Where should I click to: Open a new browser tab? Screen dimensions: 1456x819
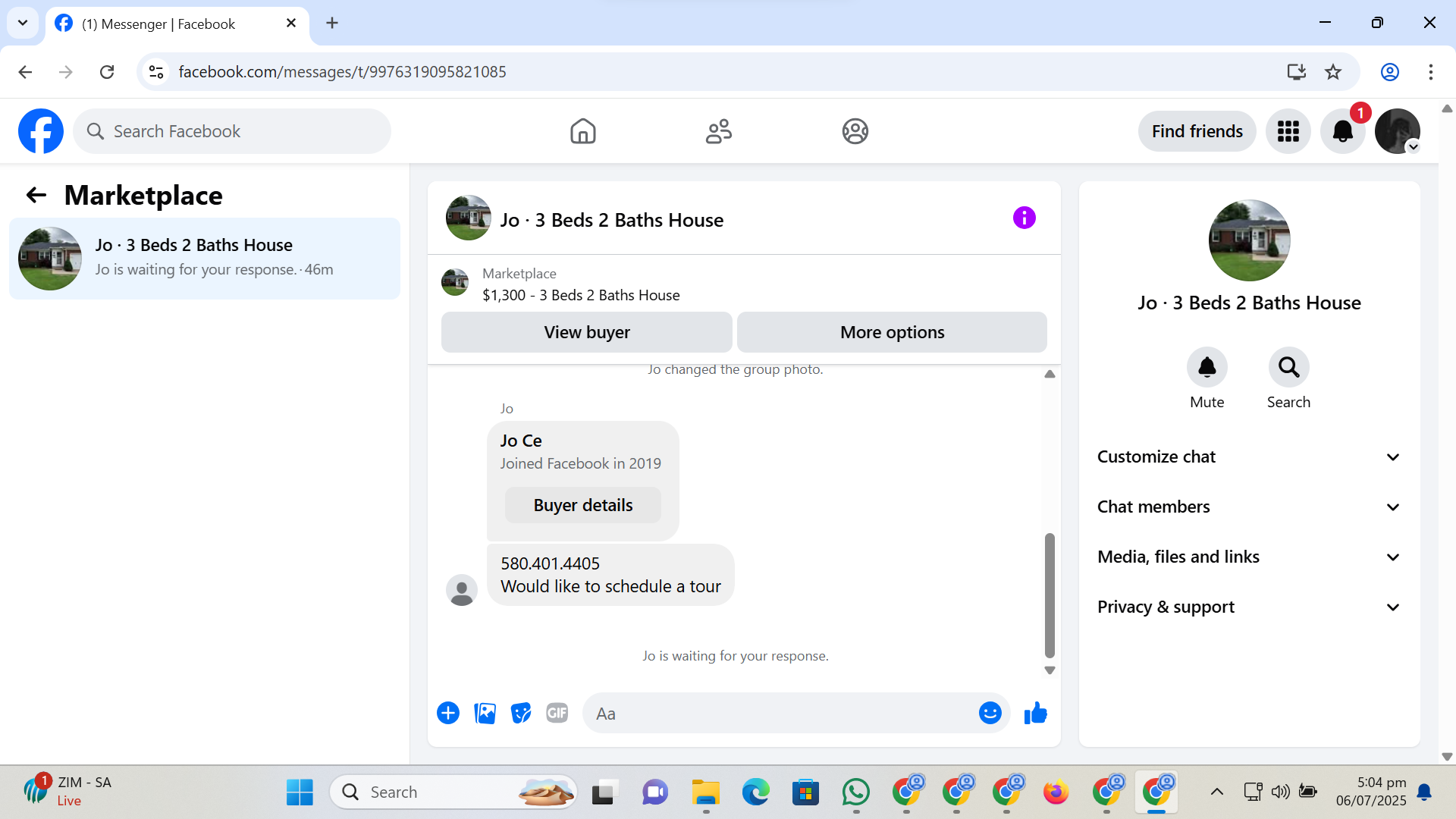pos(332,23)
